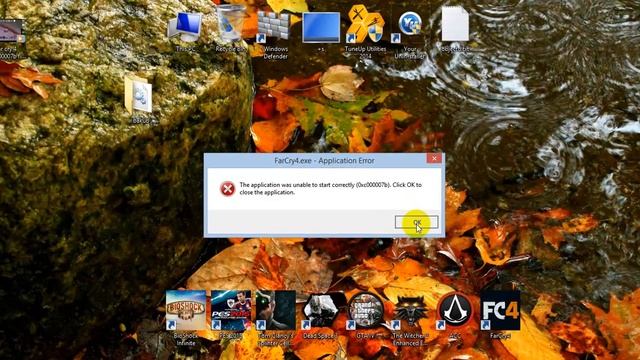Read the 0xc000007b error message text
Viewport: 640px width, 360px height.
tap(331, 189)
